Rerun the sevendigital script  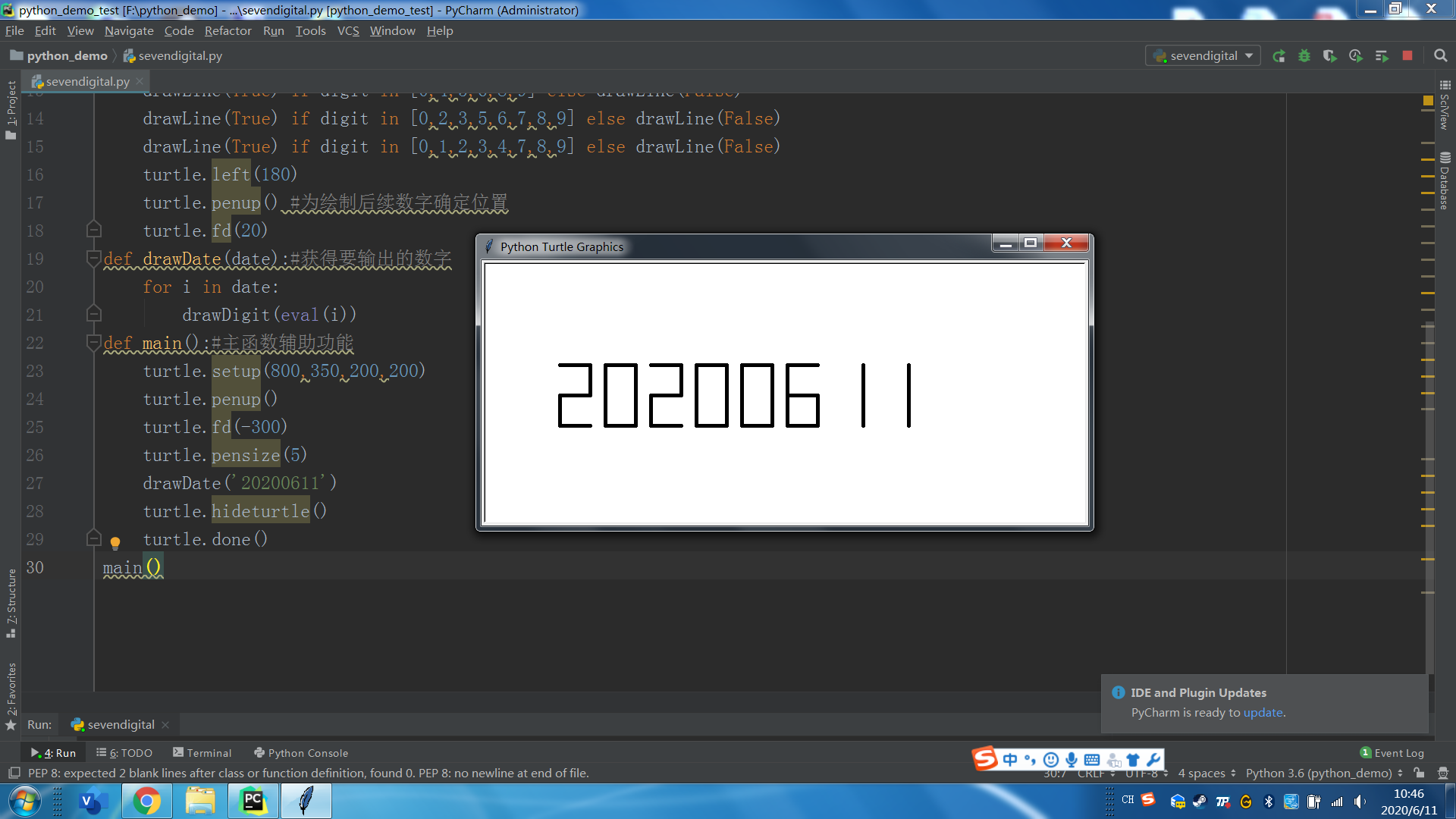1279,56
